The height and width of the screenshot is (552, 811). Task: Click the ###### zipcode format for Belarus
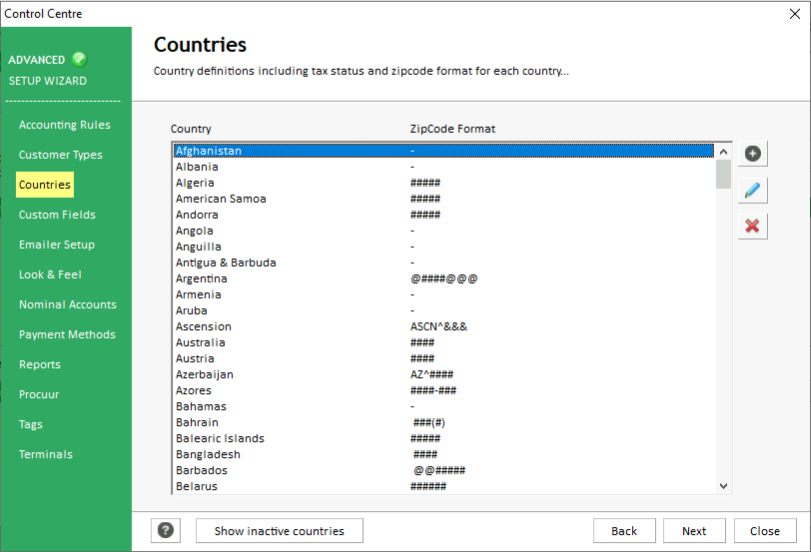pos(428,486)
